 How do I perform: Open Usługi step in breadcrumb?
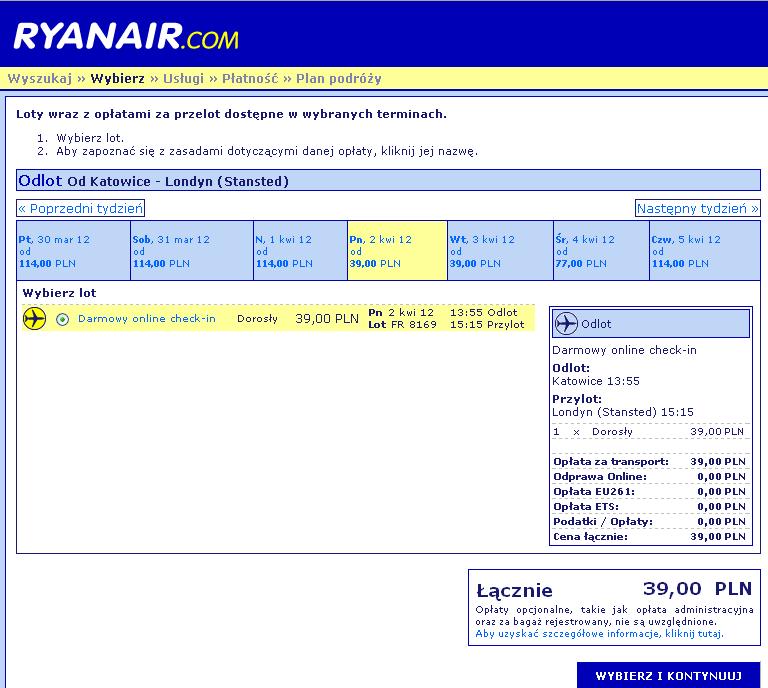[x=183, y=78]
